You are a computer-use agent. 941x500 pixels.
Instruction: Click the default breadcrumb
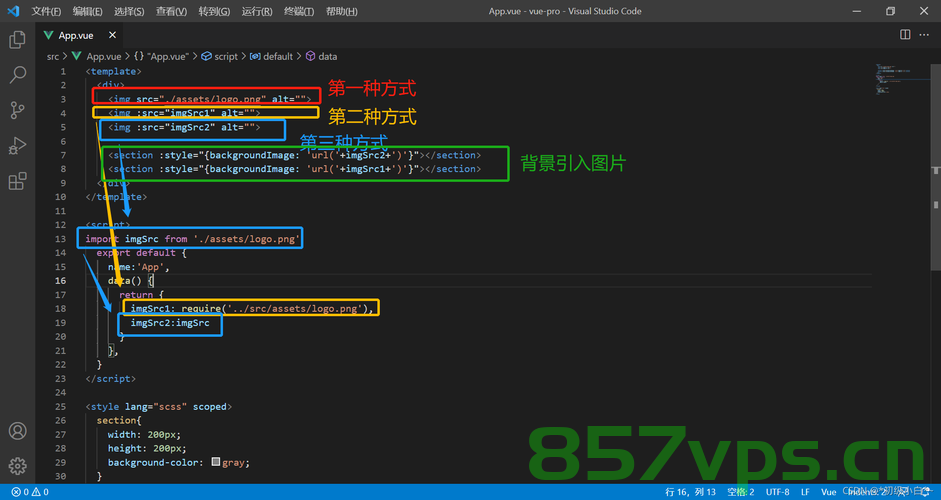271,56
